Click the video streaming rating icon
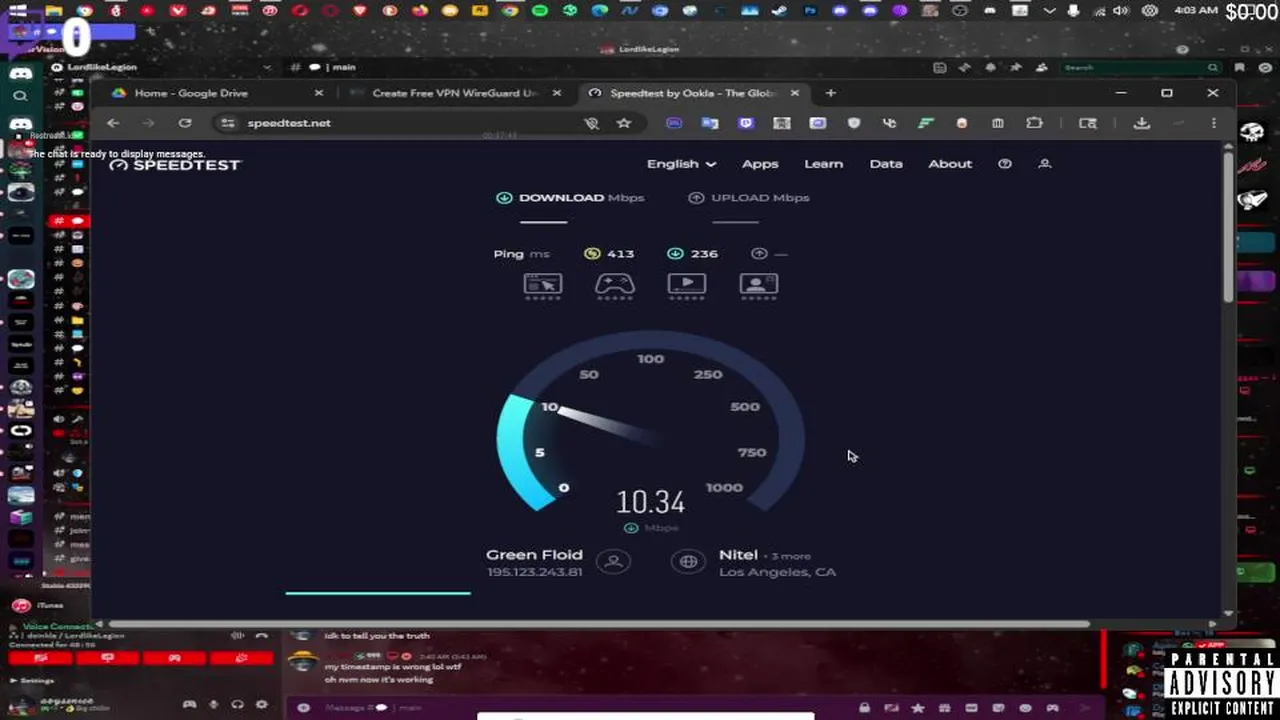 (687, 286)
